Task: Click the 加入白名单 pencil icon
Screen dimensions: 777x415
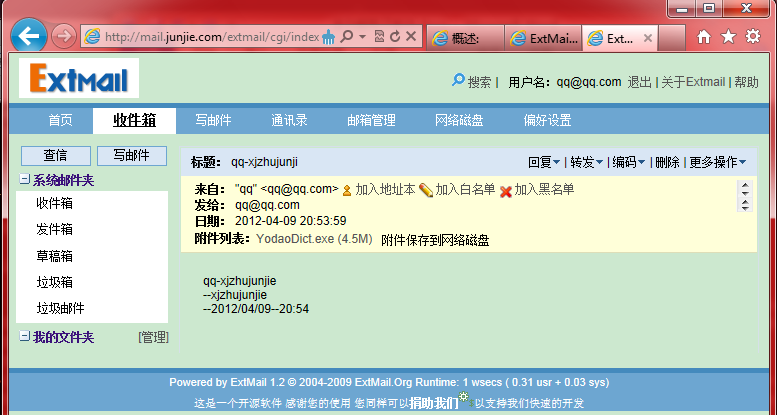Action: (x=426, y=190)
